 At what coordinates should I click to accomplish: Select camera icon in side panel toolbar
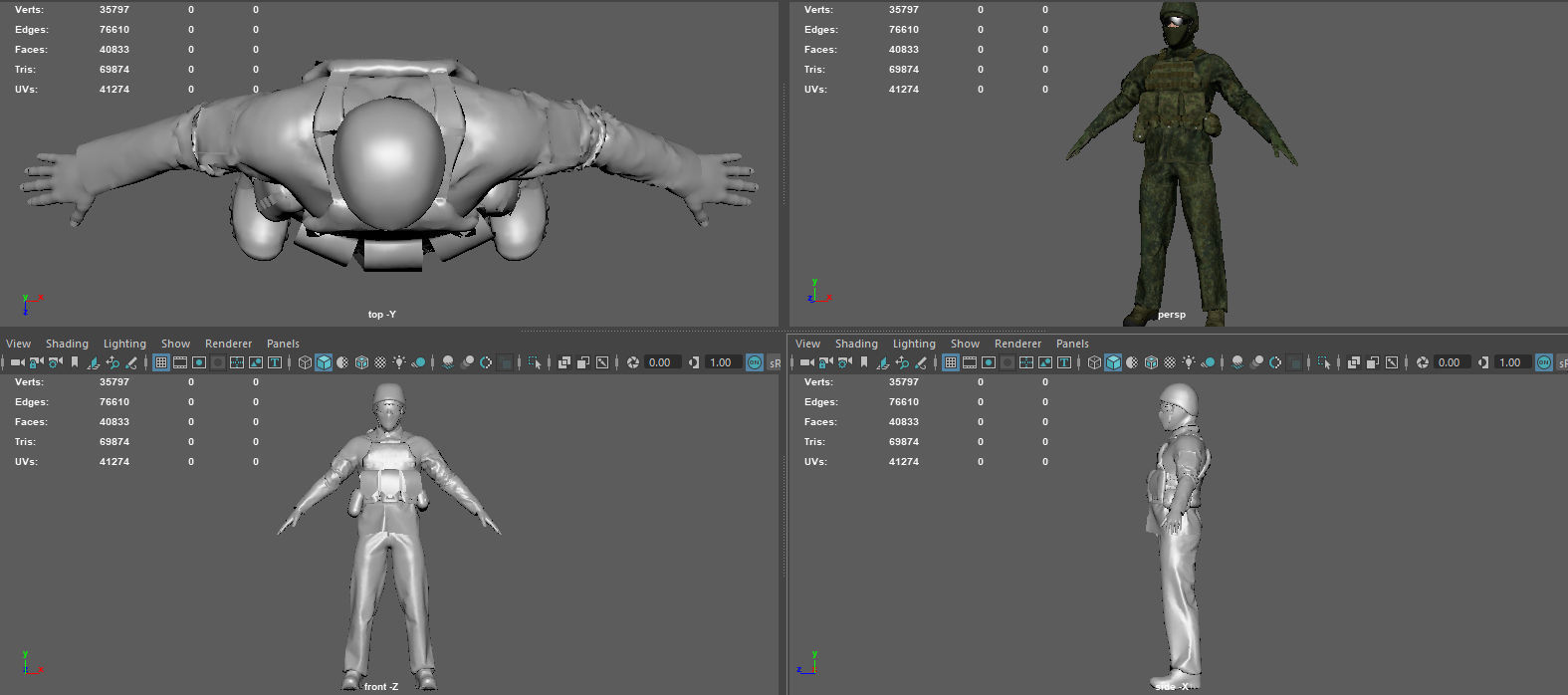click(x=806, y=362)
